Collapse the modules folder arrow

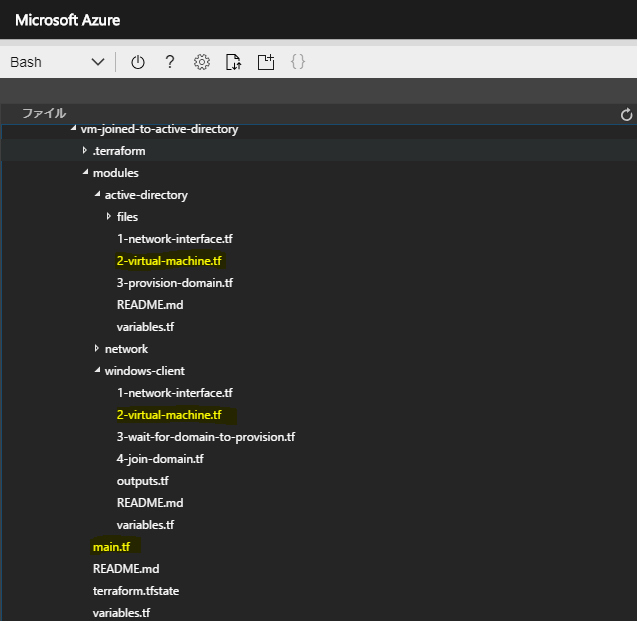[x=85, y=172]
